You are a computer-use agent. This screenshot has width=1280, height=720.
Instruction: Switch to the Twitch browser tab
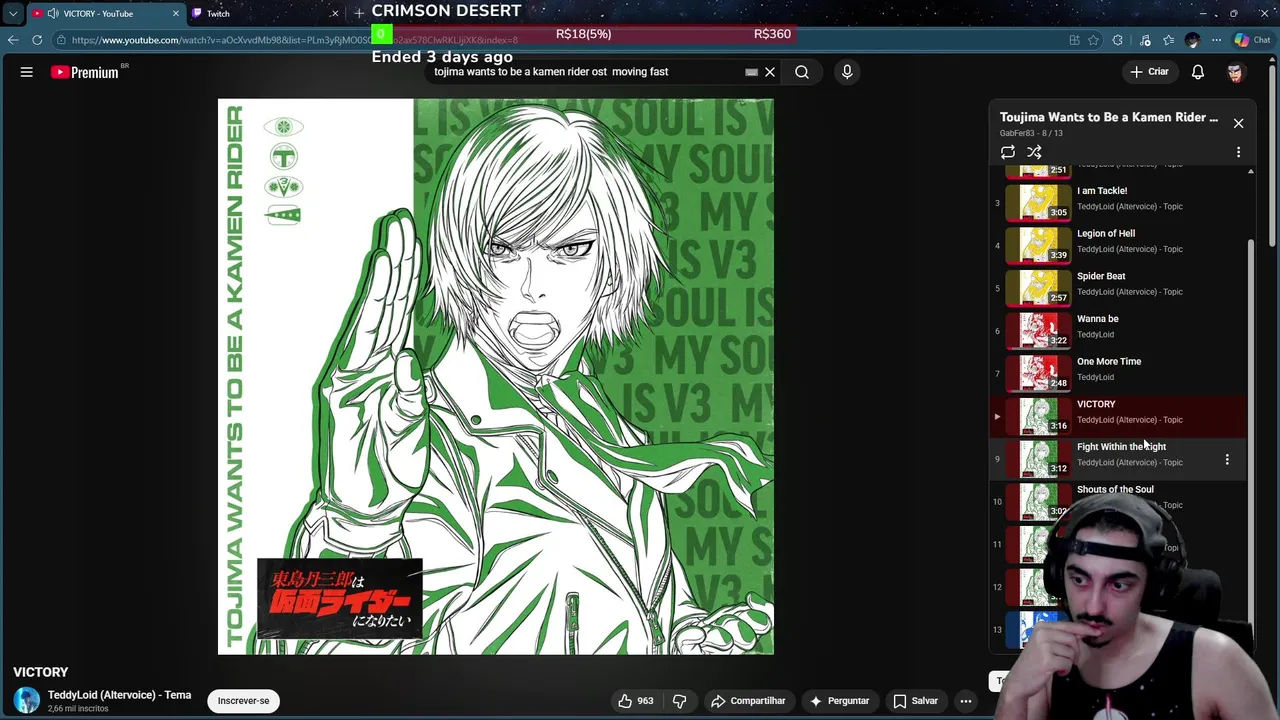264,13
